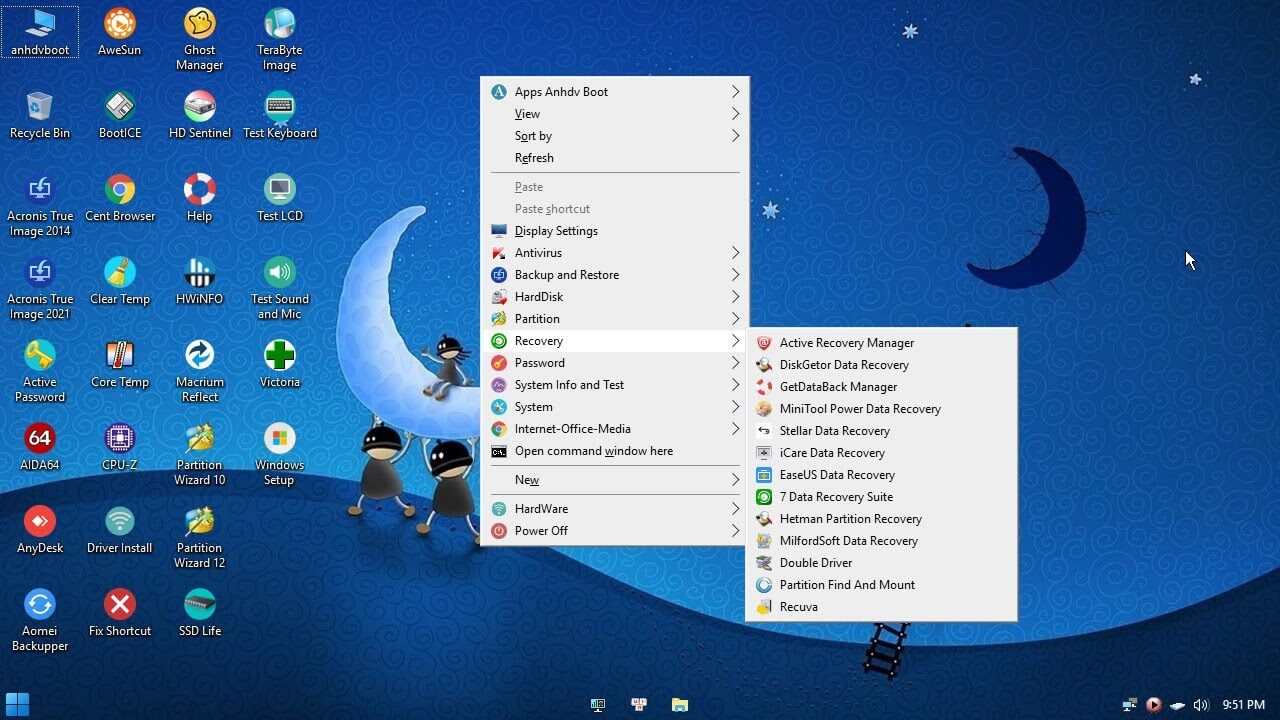Expand the Apps Anhdv Boot submenu
Image resolution: width=1280 pixels, height=720 pixels.
(615, 92)
